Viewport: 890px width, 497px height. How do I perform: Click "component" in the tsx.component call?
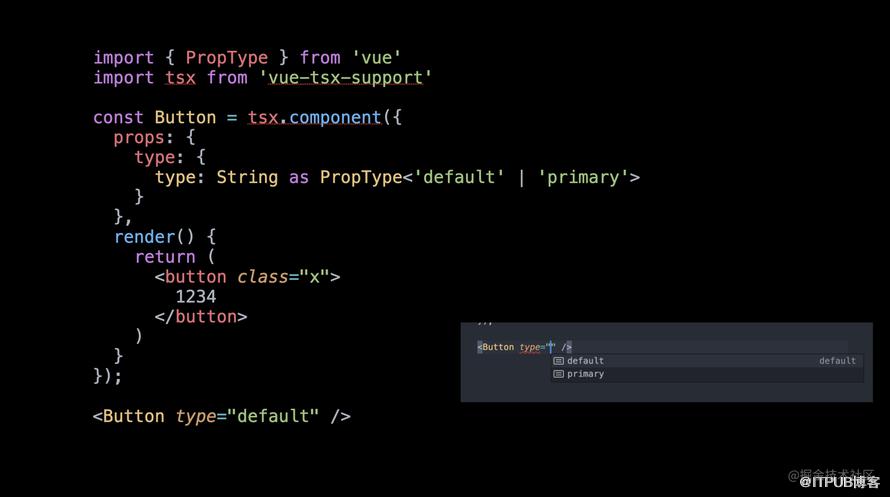click(335, 117)
